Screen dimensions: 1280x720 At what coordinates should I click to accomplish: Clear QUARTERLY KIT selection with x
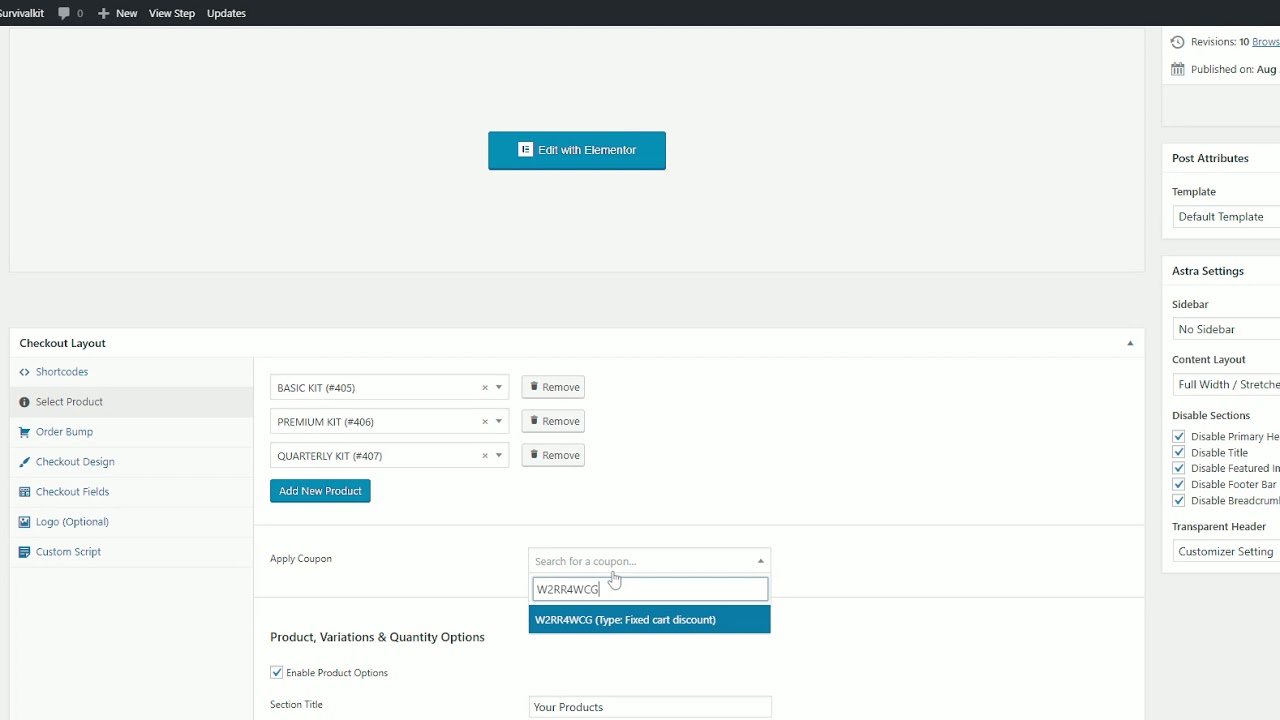point(485,456)
